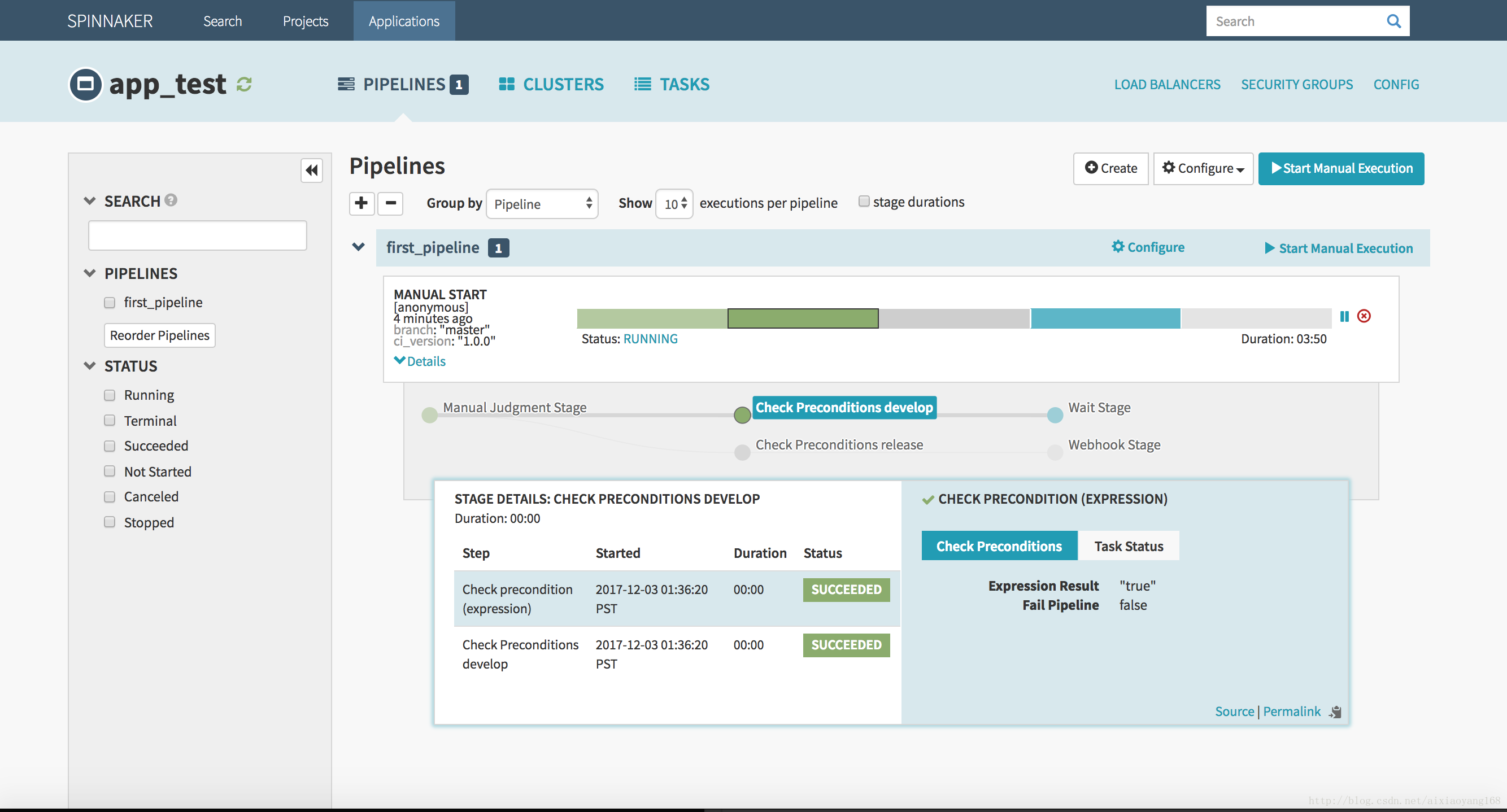Screen dimensions: 1507x812
Task: Click the pipeline search input field
Action: click(198, 234)
